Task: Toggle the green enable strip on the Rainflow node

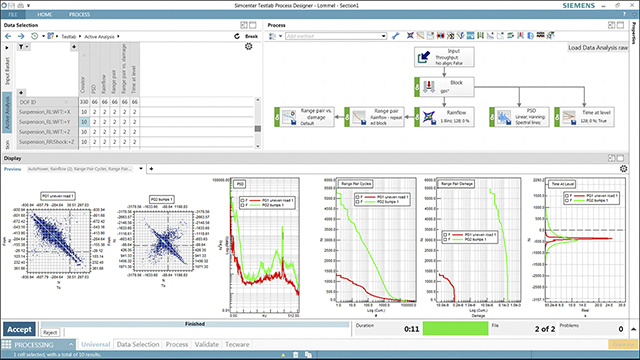Action: tap(417, 117)
